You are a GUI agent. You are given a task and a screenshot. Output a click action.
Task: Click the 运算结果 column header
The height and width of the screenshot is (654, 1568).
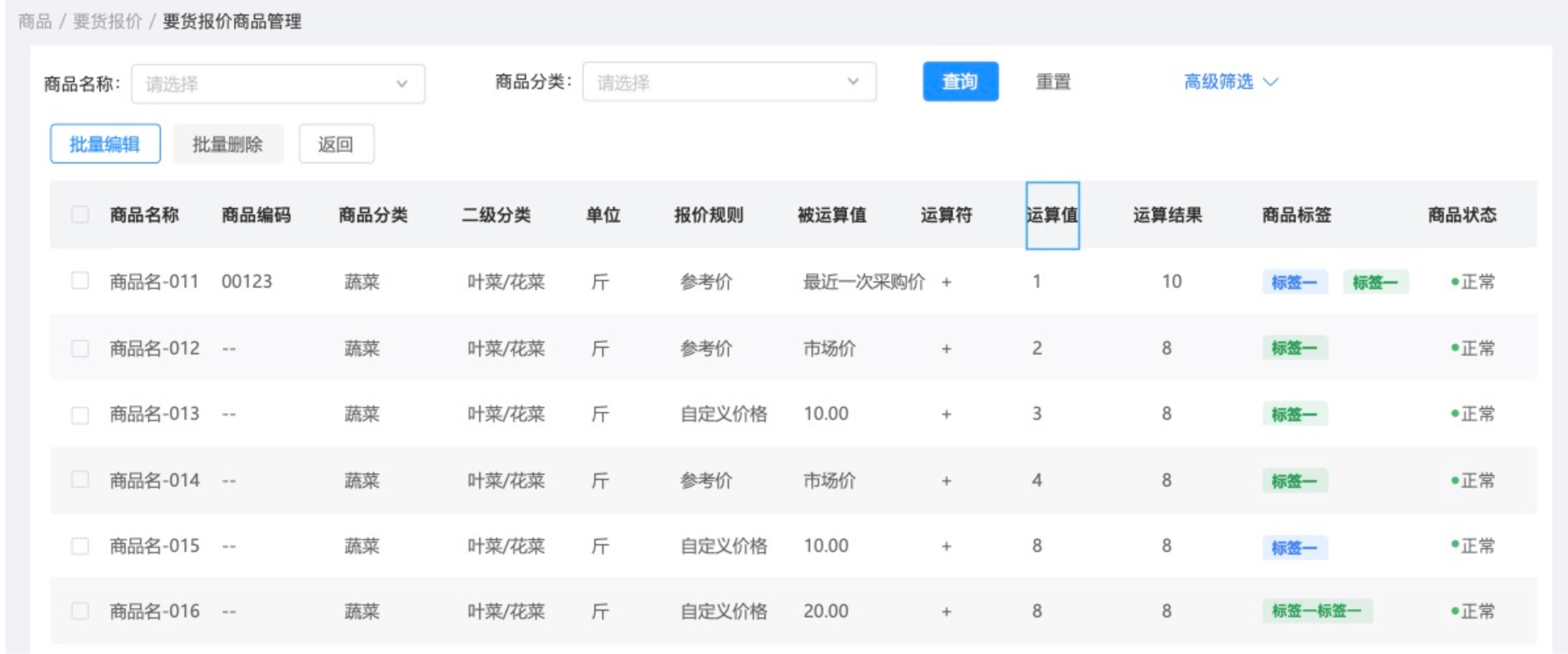1167,215
